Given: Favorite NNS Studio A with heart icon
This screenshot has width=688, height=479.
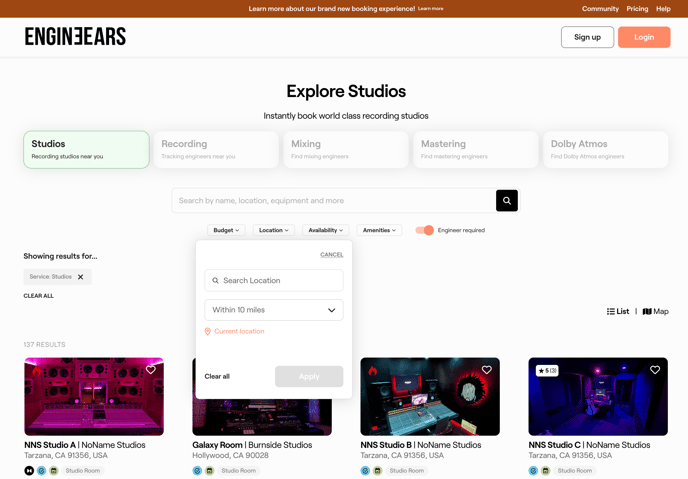Looking at the screenshot, I should [x=151, y=370].
